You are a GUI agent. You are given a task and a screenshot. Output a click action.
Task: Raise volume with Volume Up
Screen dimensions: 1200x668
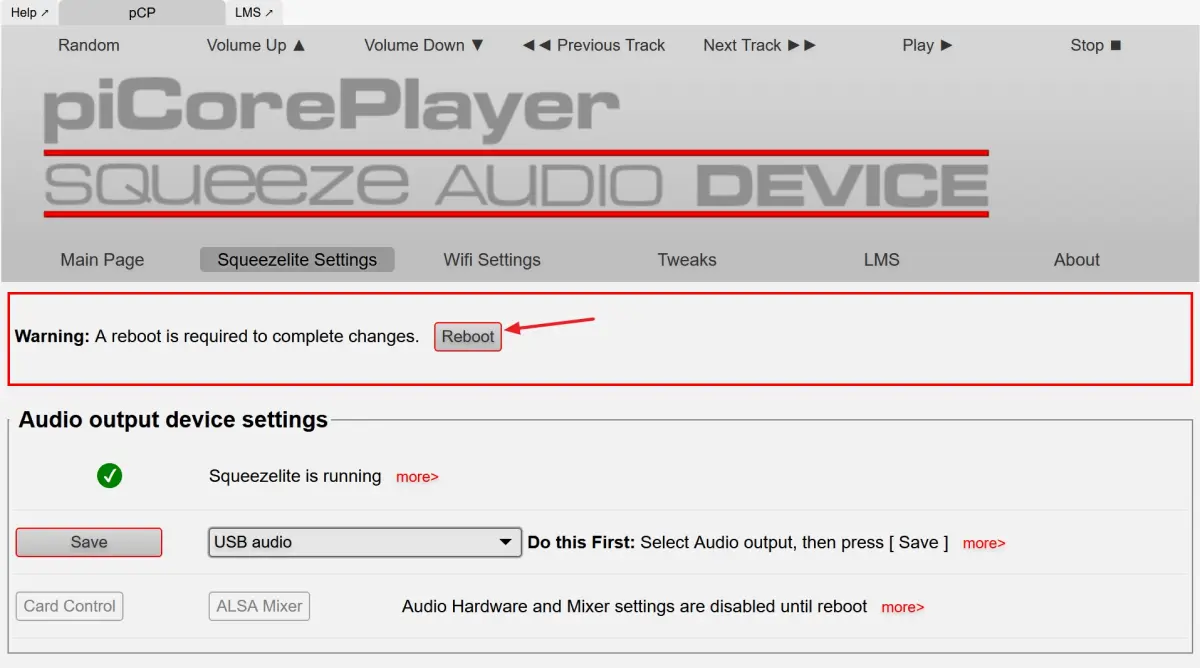pyautogui.click(x=256, y=45)
